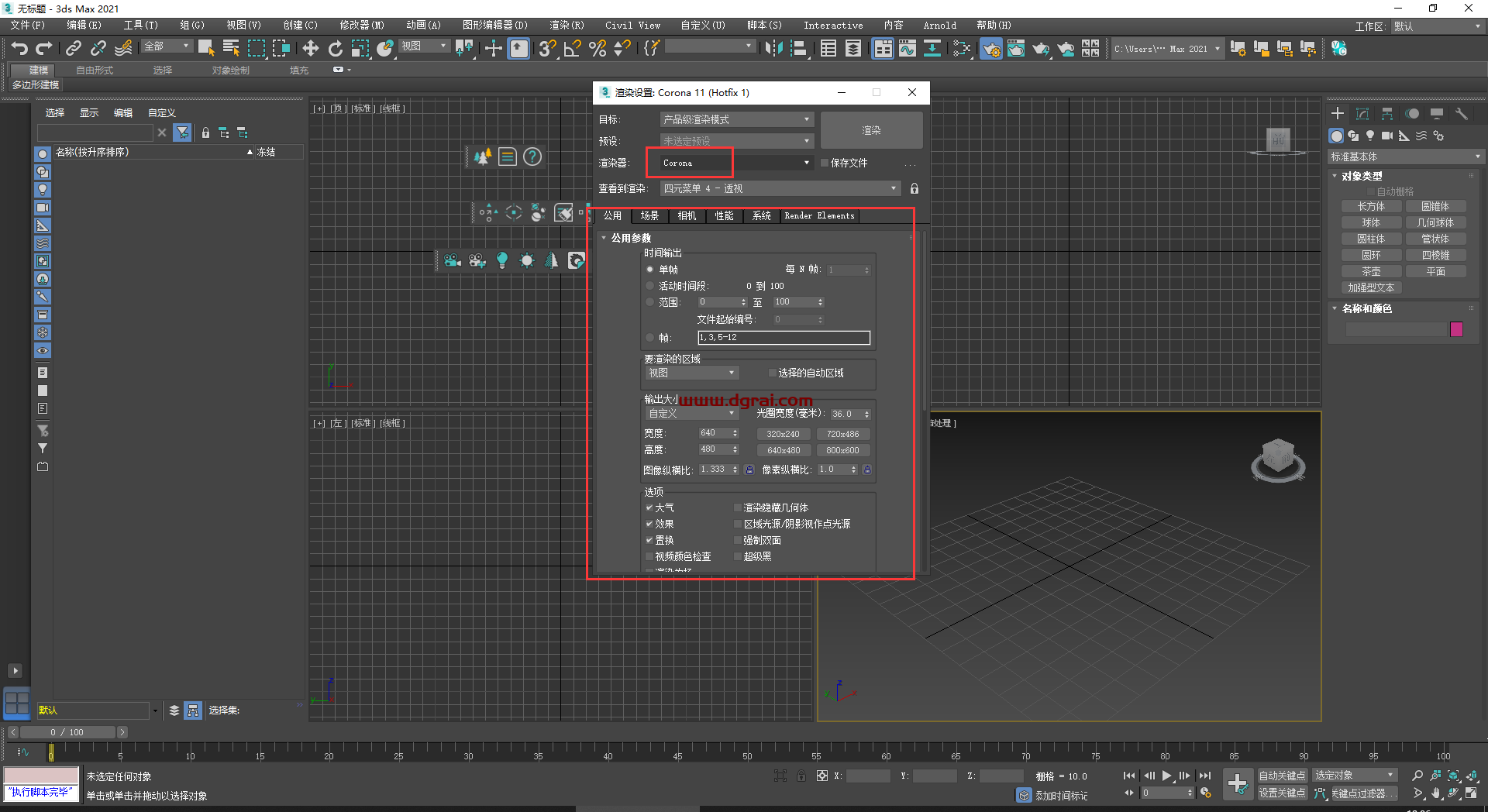Select the 活动时间段 radio button
The width and height of the screenshot is (1488, 812).
coord(649,286)
